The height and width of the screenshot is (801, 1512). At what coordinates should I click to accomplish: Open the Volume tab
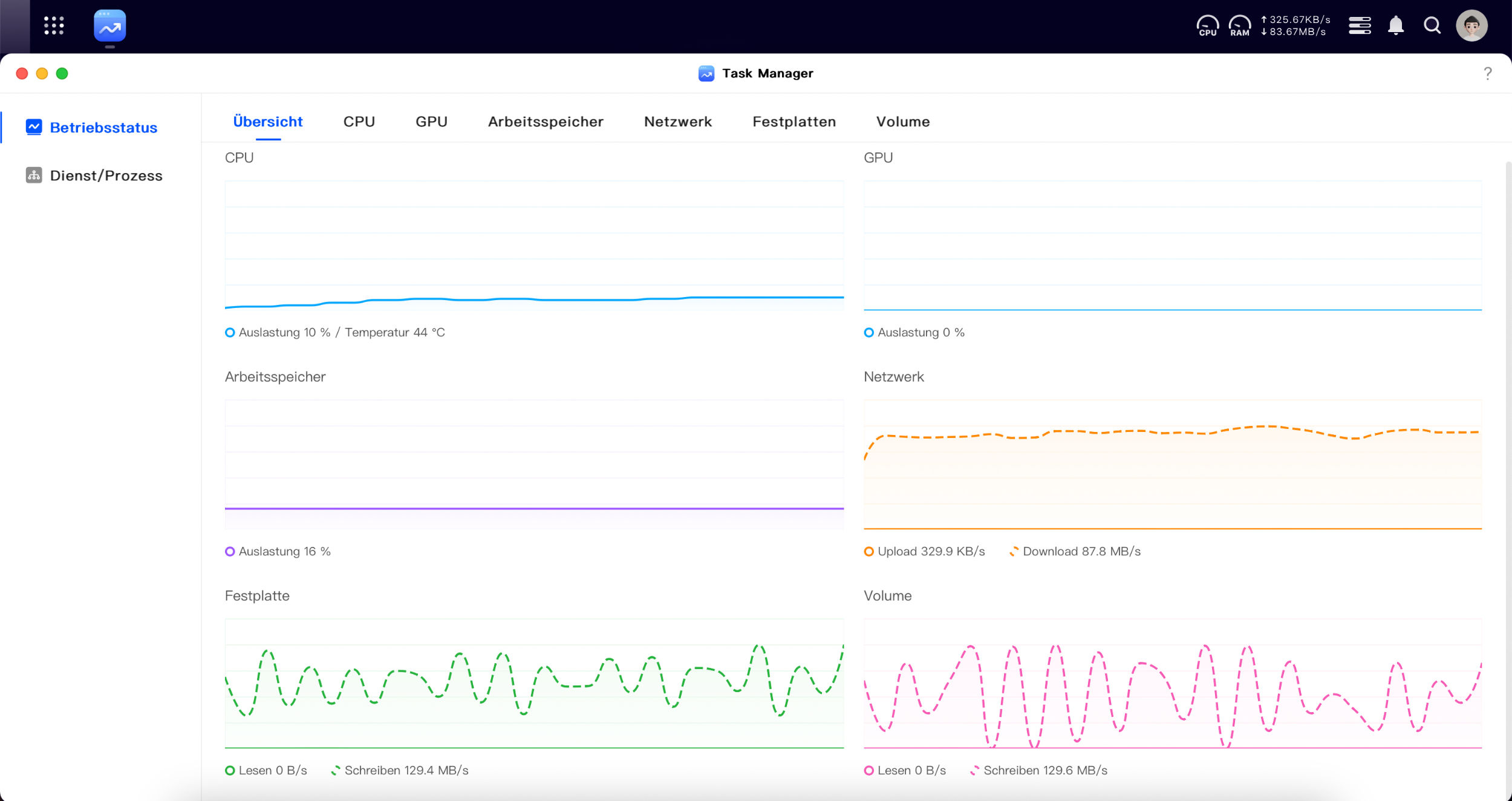pos(903,122)
